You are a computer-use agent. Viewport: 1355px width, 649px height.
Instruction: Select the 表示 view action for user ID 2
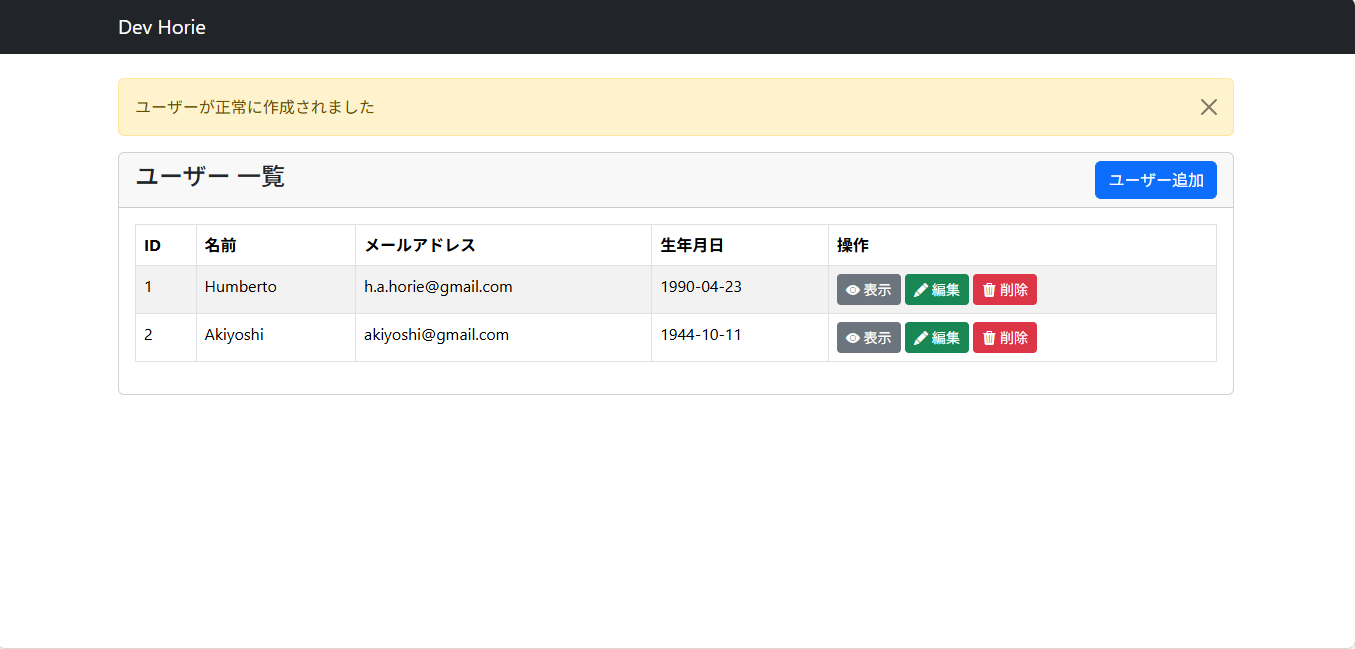(x=867, y=337)
